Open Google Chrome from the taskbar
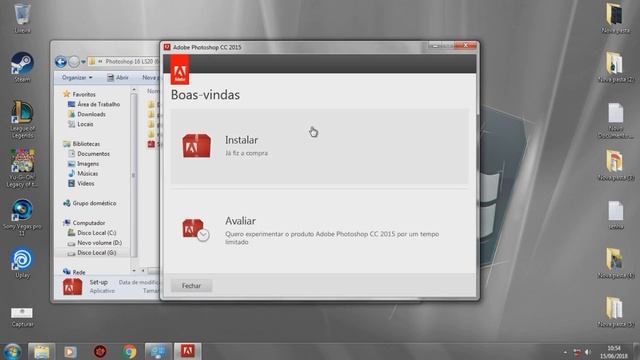This screenshot has height=360, width=640. [x=129, y=351]
